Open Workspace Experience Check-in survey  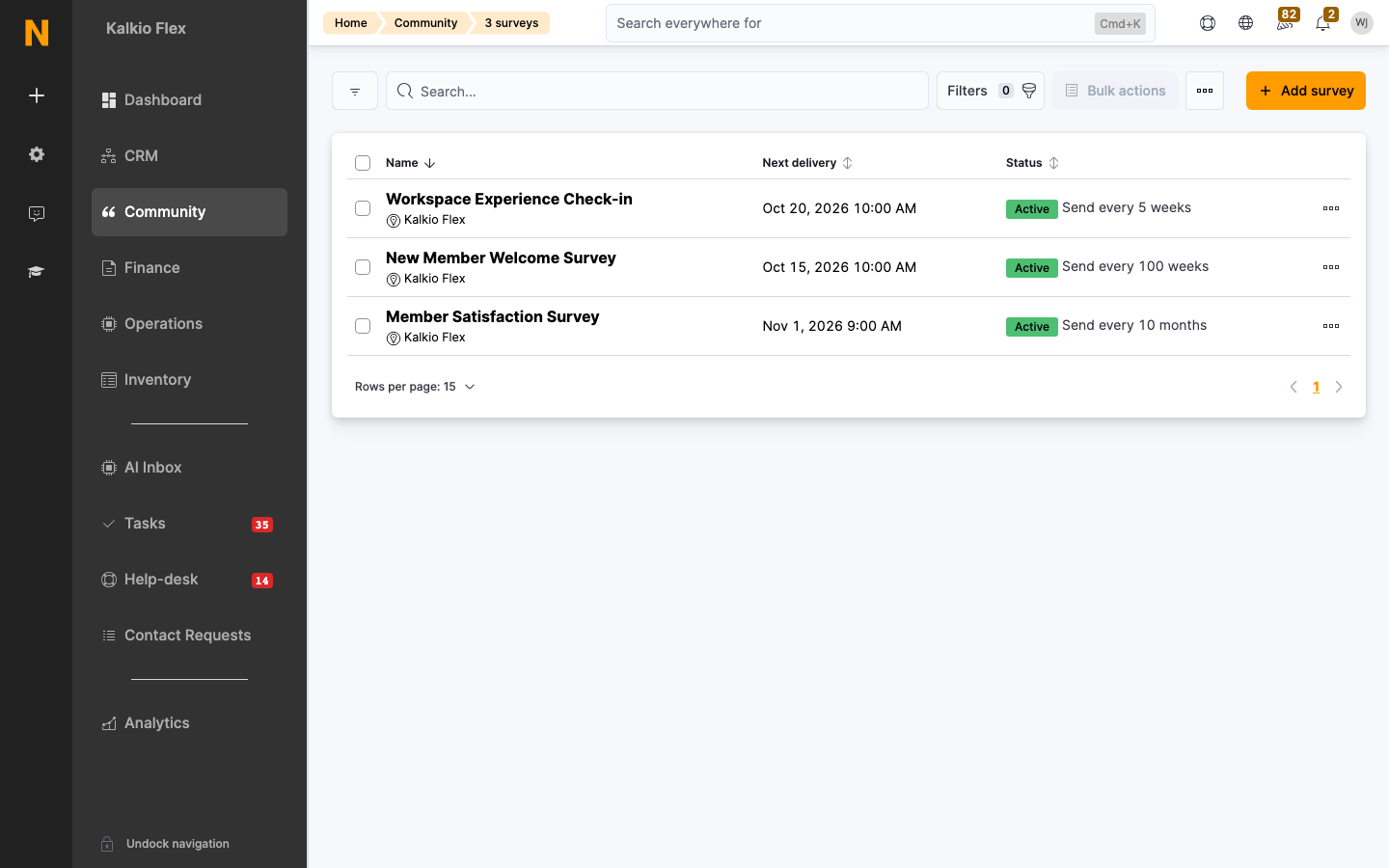tap(509, 199)
